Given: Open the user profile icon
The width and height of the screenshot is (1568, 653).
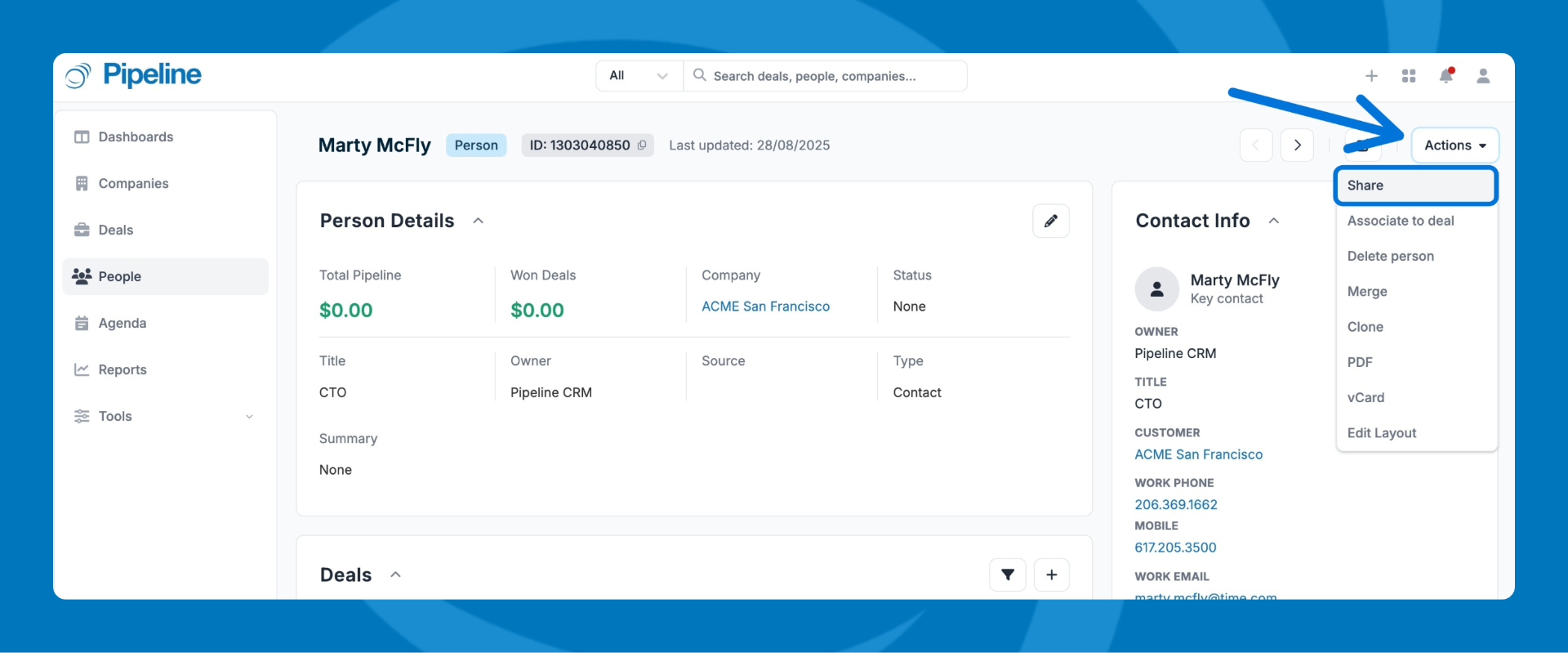Looking at the screenshot, I should click(1483, 76).
